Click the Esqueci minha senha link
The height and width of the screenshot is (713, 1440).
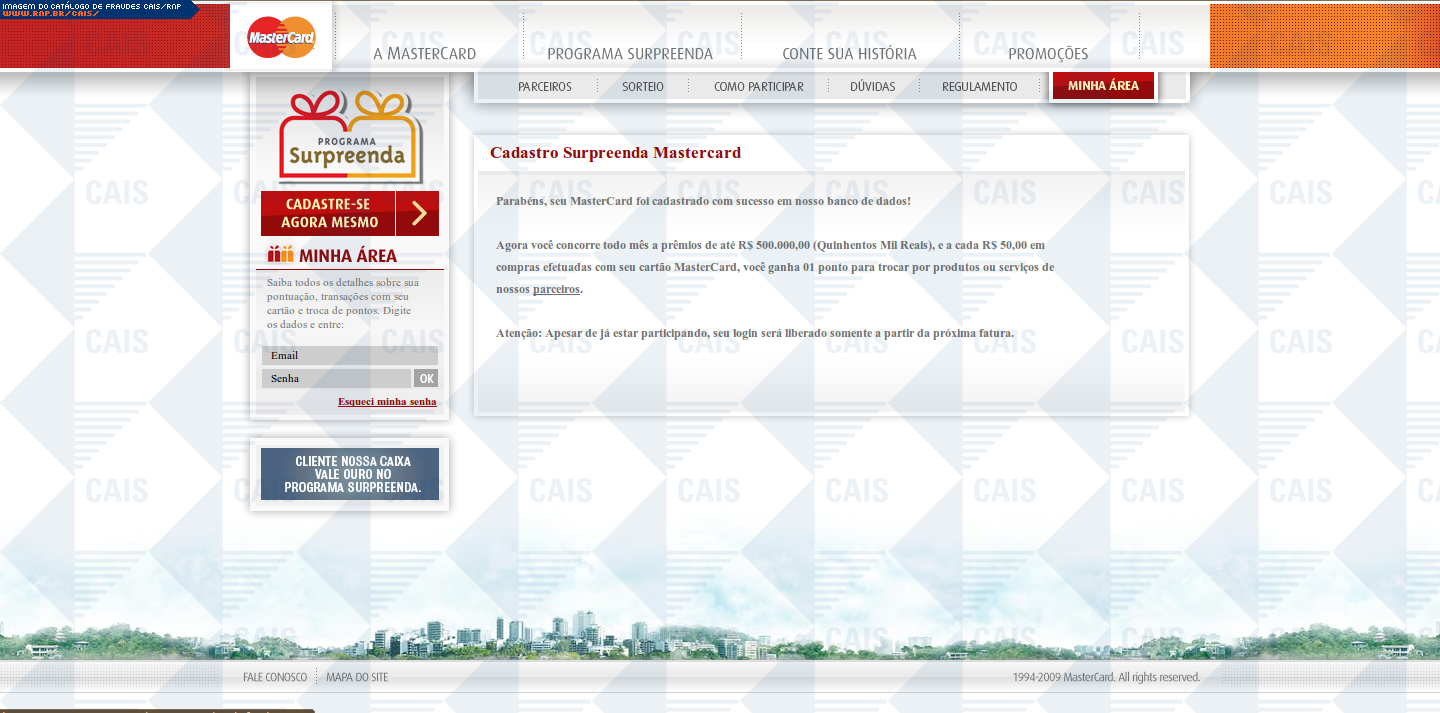coord(387,402)
